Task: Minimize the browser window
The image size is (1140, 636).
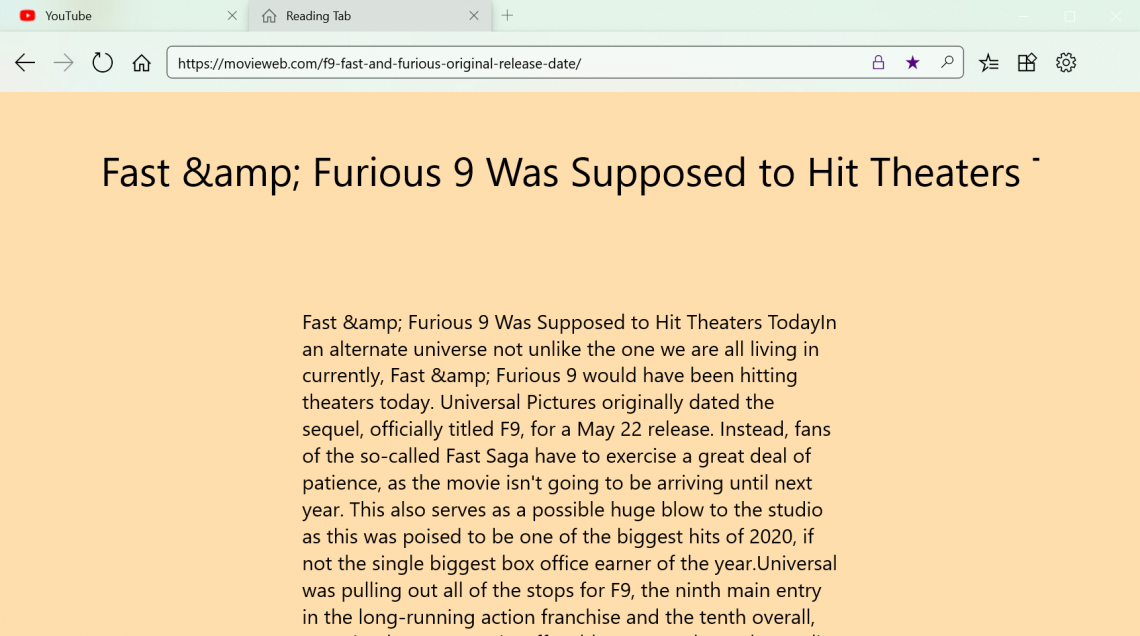Action: 1023,16
